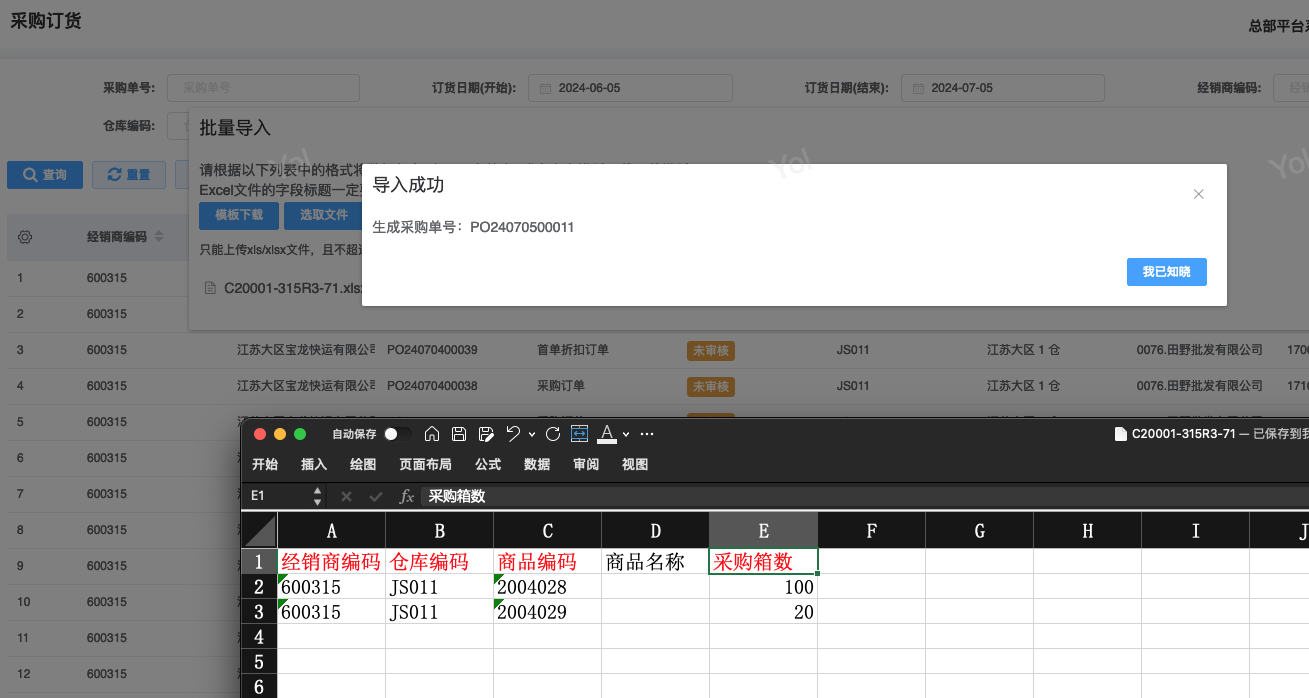Click the table settings gear icon

pos(26,237)
